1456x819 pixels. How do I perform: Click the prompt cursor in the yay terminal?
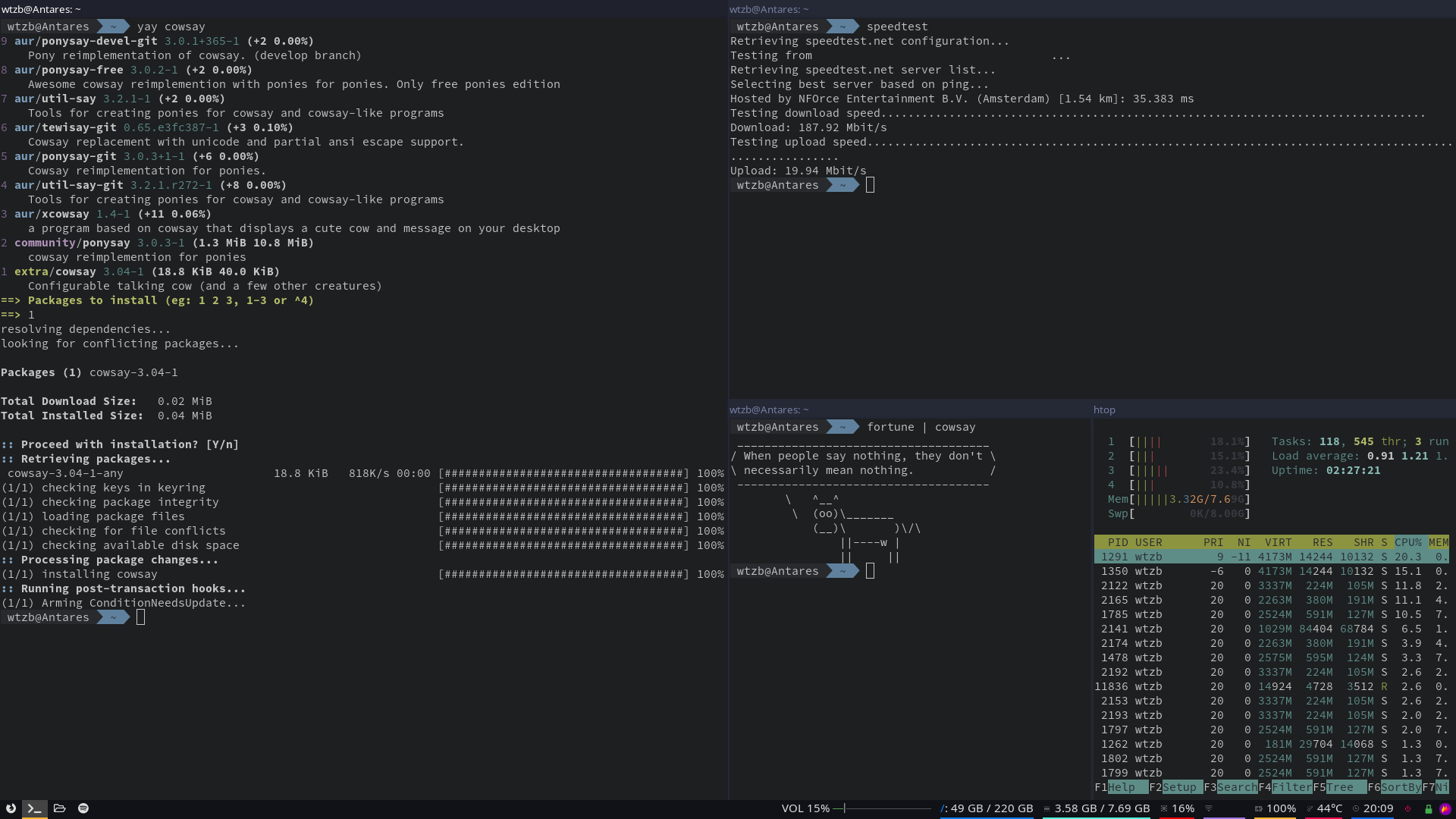(x=140, y=617)
